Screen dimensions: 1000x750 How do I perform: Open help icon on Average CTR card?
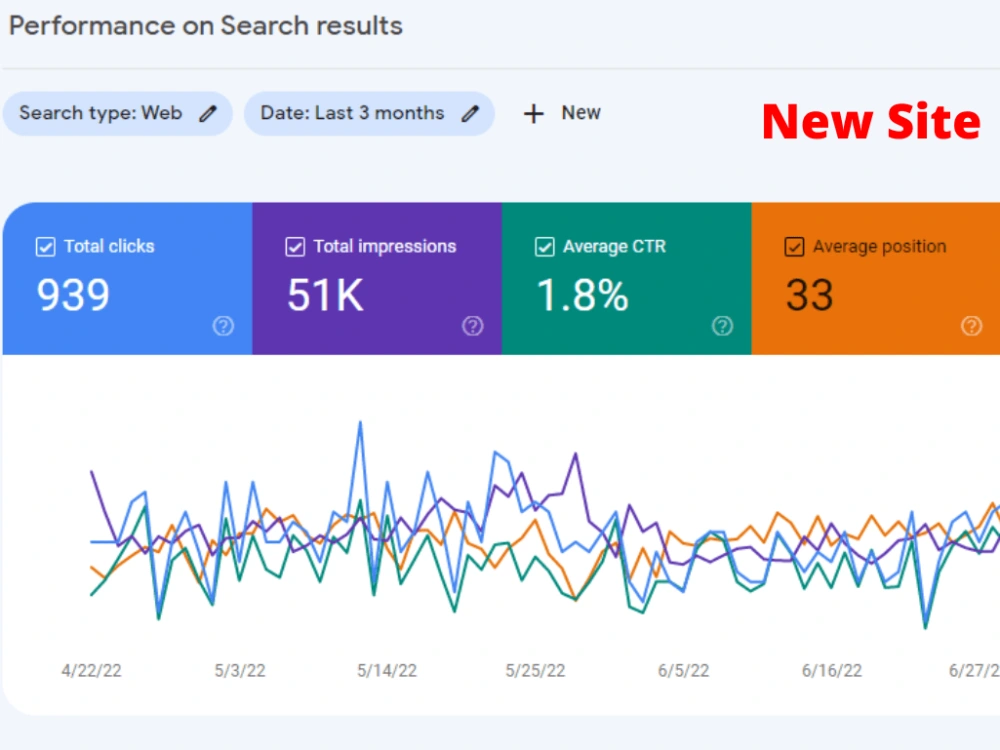722,326
